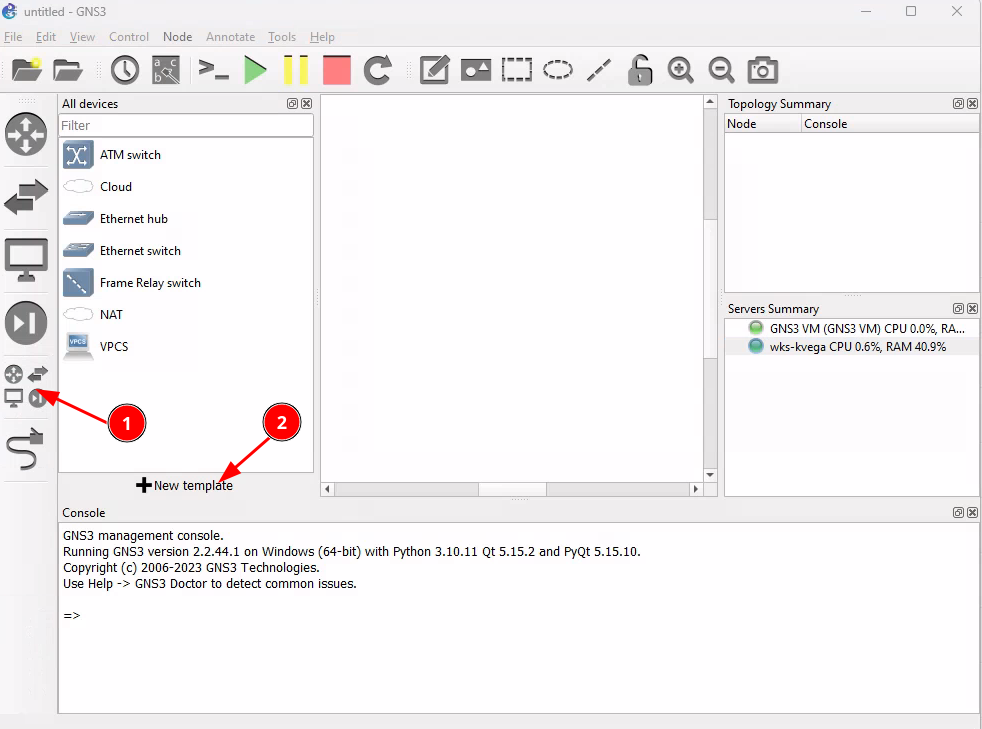Screen dimensions: 982x729
Task: Open the Tools menu
Action: pos(282,37)
